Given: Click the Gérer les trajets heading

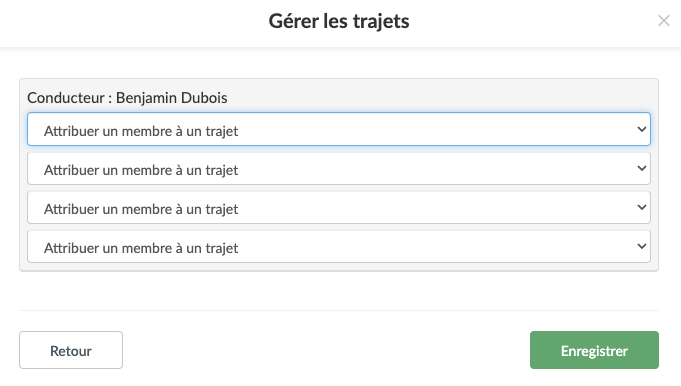Looking at the screenshot, I should (339, 21).
